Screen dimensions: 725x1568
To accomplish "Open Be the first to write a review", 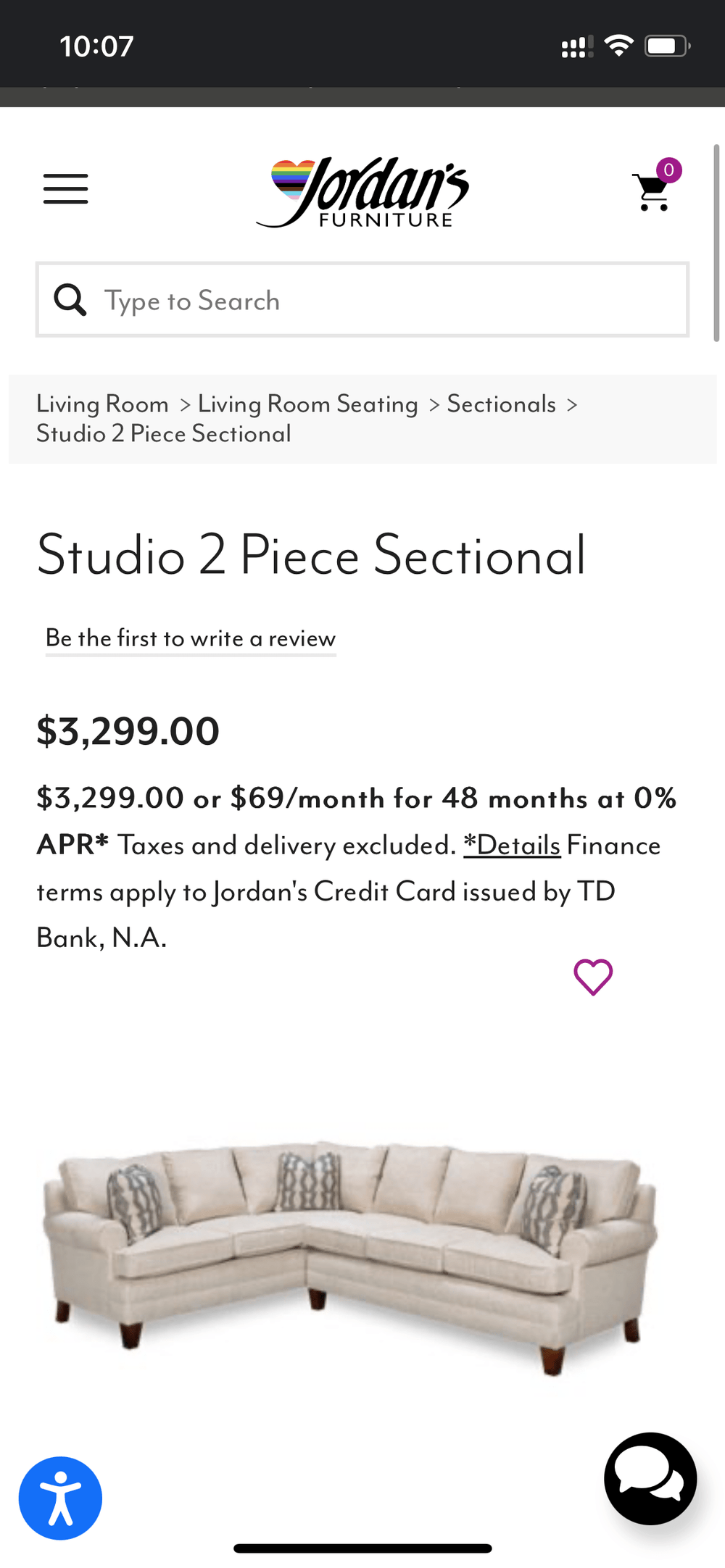I will 191,638.
